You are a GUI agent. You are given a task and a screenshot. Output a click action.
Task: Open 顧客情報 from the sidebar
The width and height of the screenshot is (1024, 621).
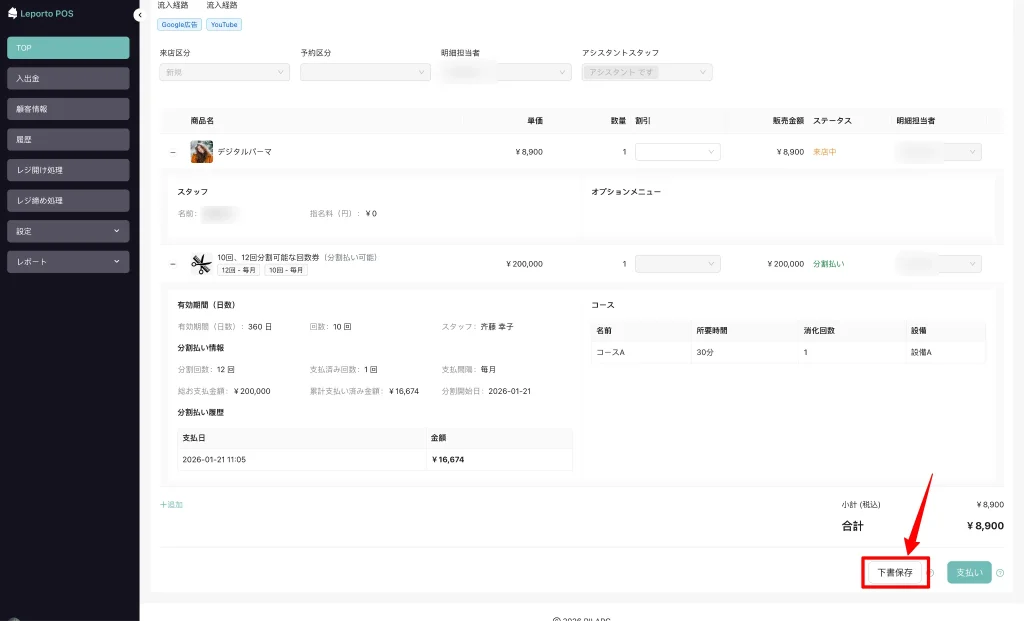(x=68, y=109)
